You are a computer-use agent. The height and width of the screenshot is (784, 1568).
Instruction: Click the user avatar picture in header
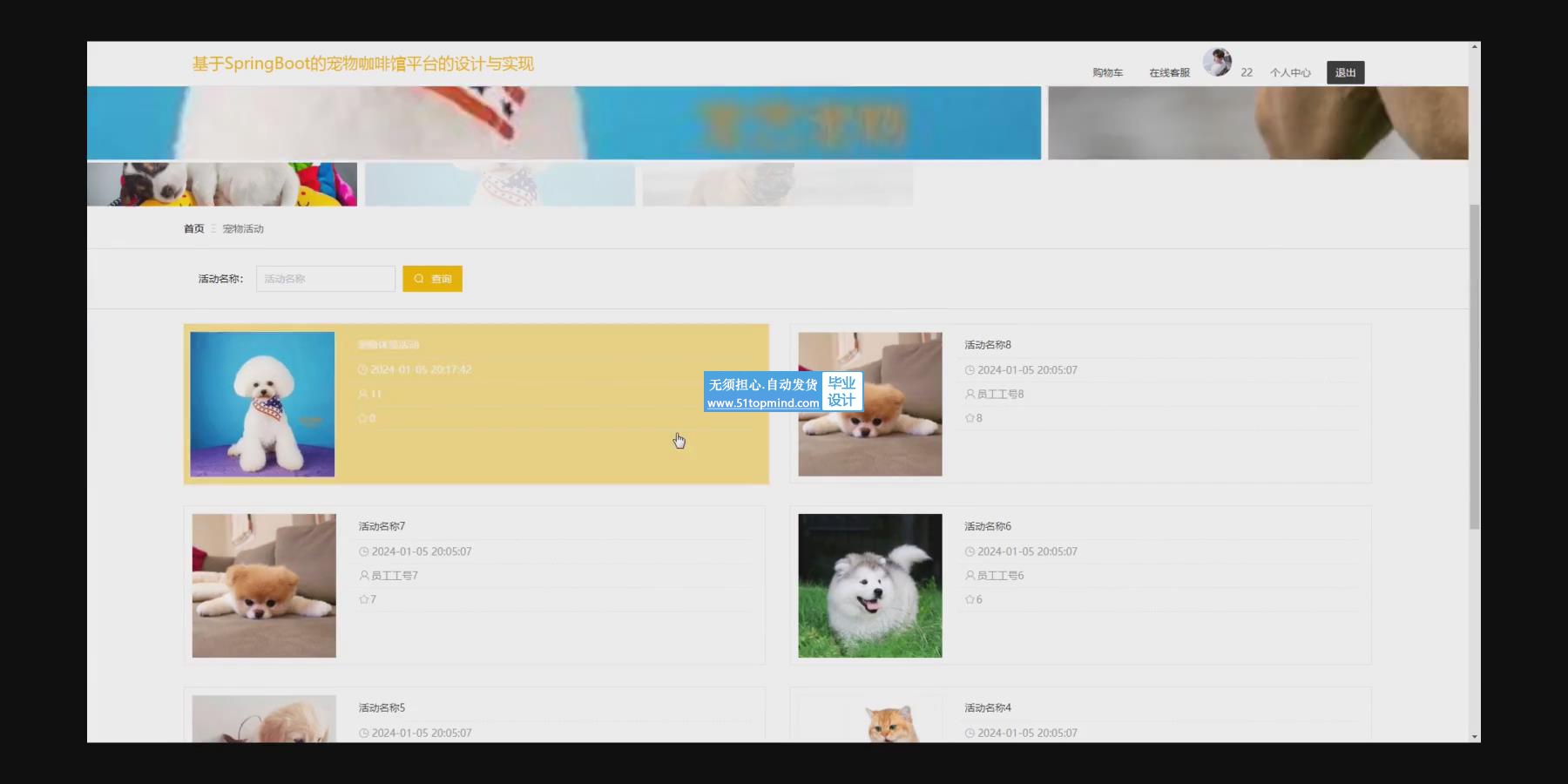point(1217,63)
